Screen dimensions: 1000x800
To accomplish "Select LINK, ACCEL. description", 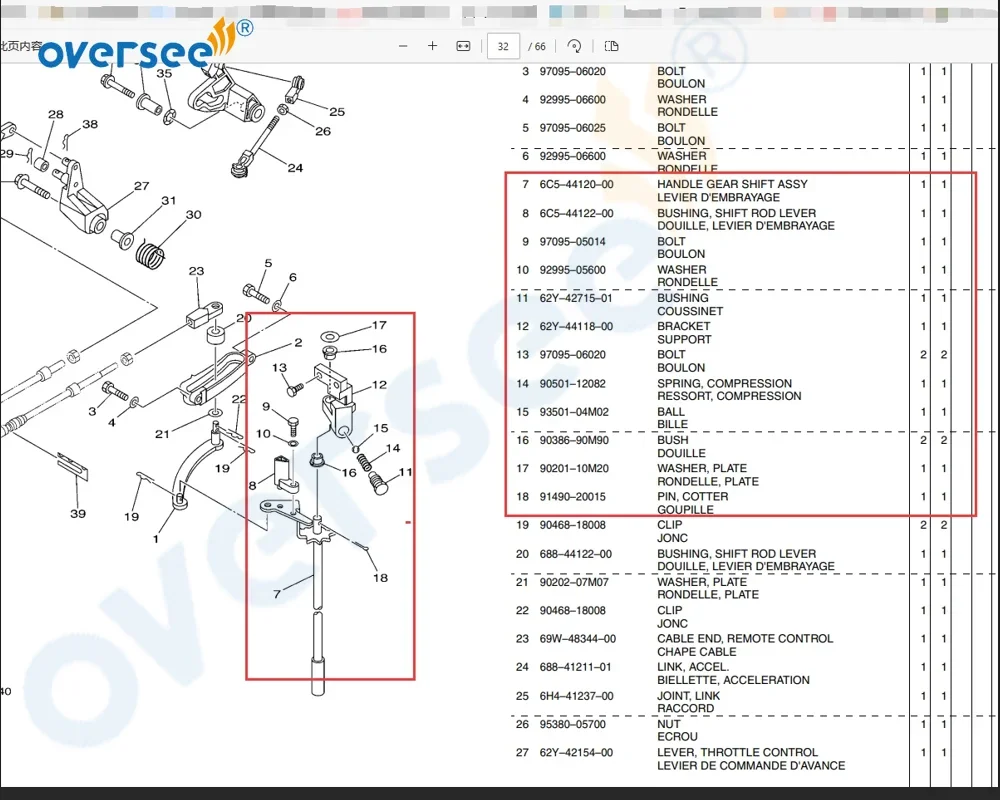I will (x=693, y=667).
